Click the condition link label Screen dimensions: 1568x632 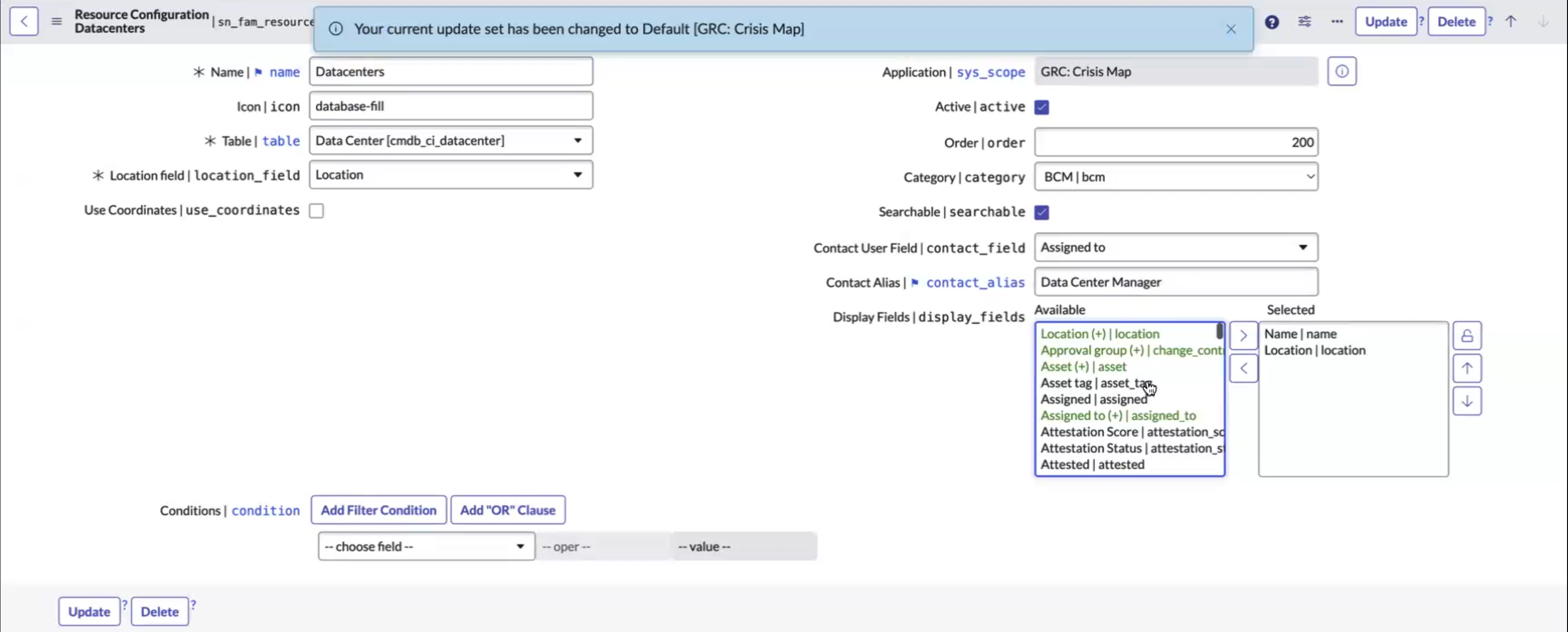tap(266, 511)
